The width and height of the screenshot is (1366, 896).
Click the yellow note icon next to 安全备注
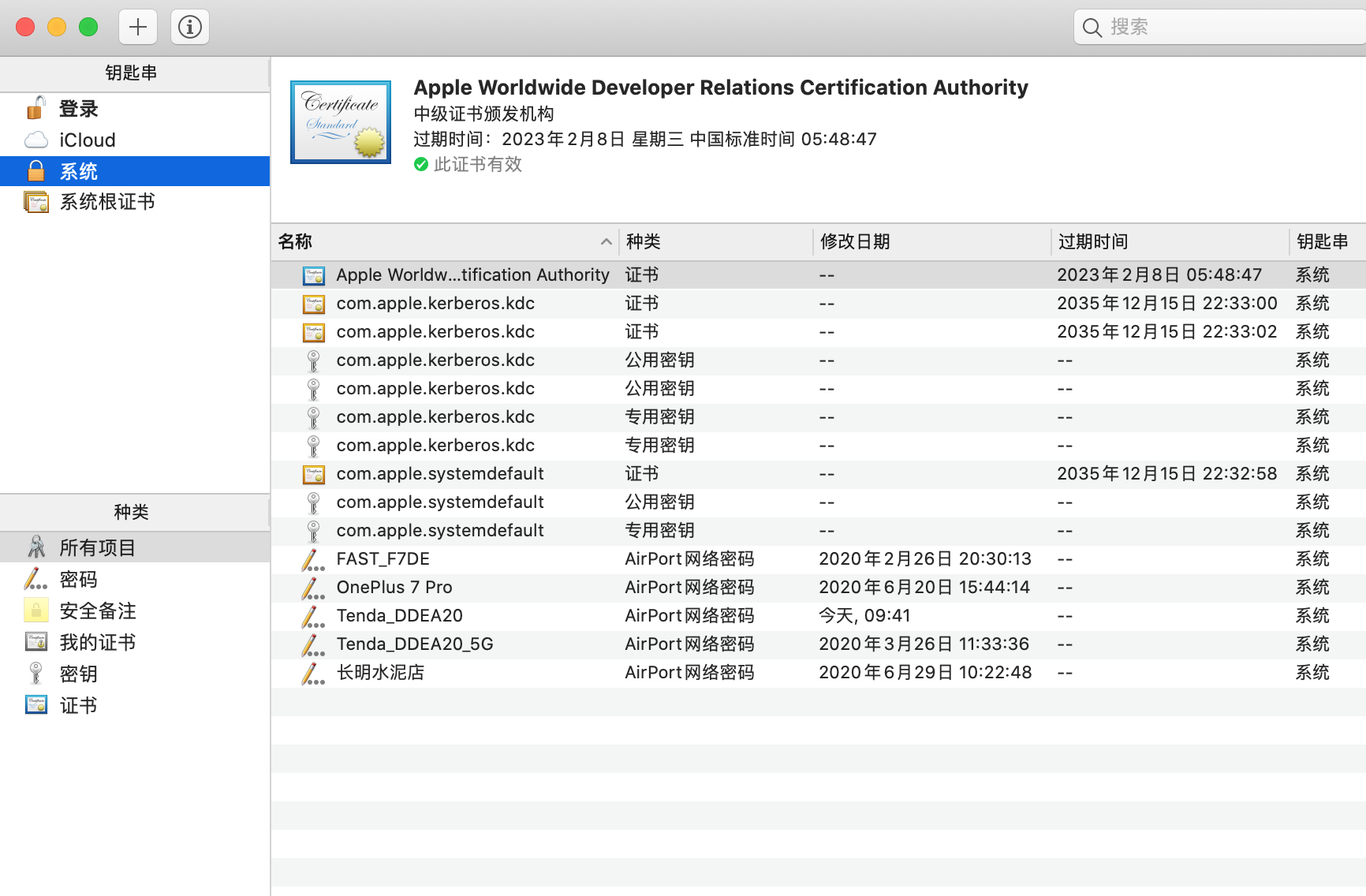(x=36, y=610)
